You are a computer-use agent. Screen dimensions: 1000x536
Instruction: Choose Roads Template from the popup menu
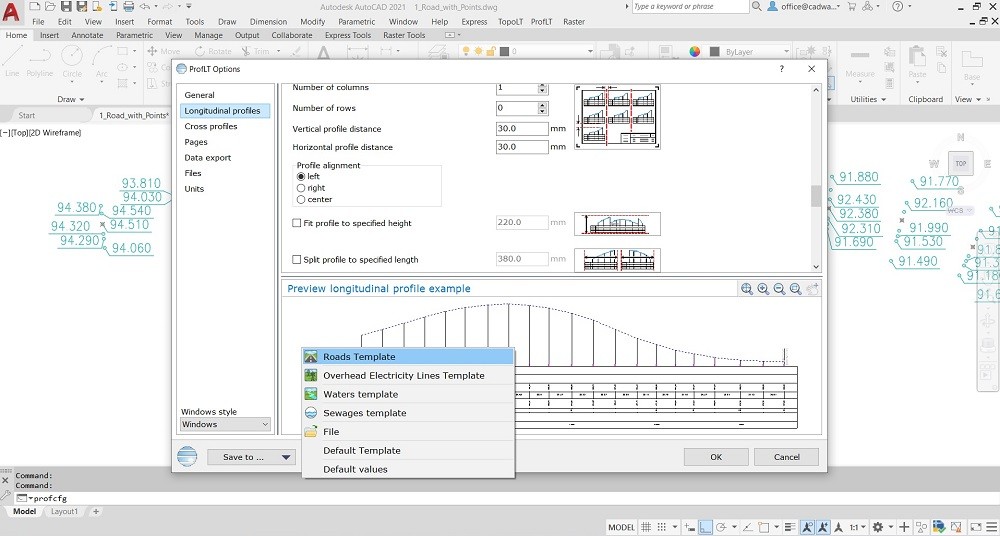point(408,357)
